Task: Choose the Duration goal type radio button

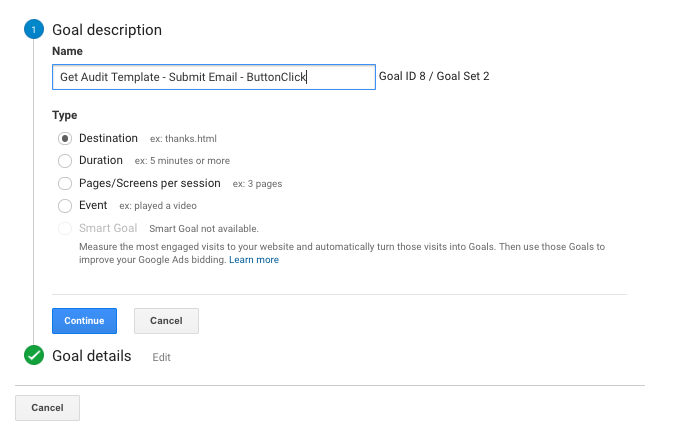Action: pos(65,161)
